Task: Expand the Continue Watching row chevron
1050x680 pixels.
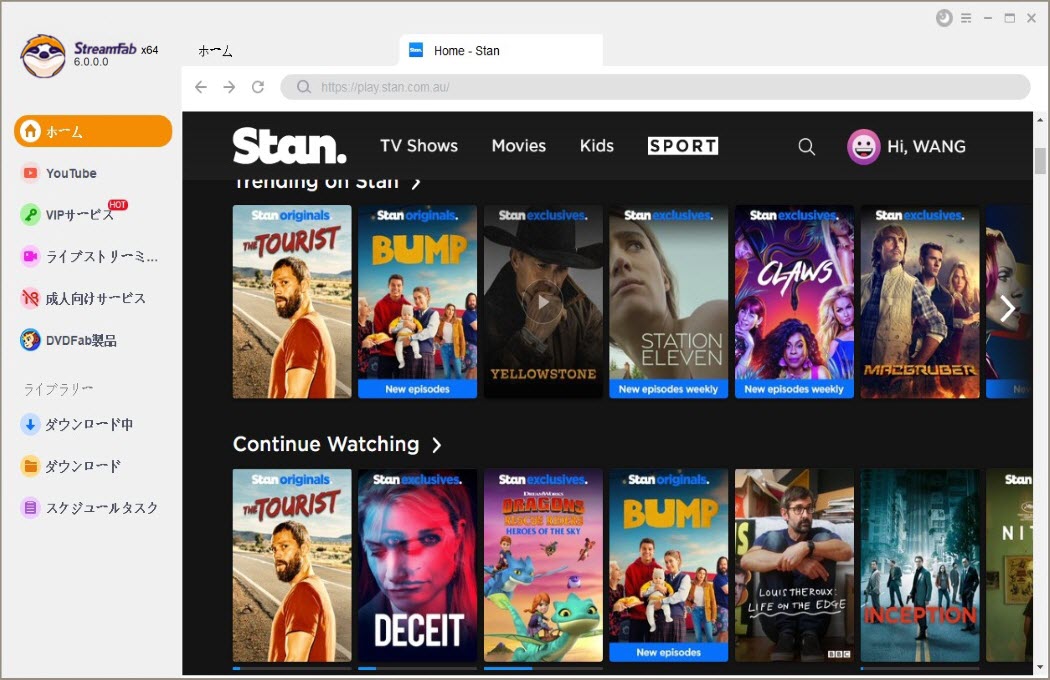Action: pyautogui.click(x=437, y=445)
